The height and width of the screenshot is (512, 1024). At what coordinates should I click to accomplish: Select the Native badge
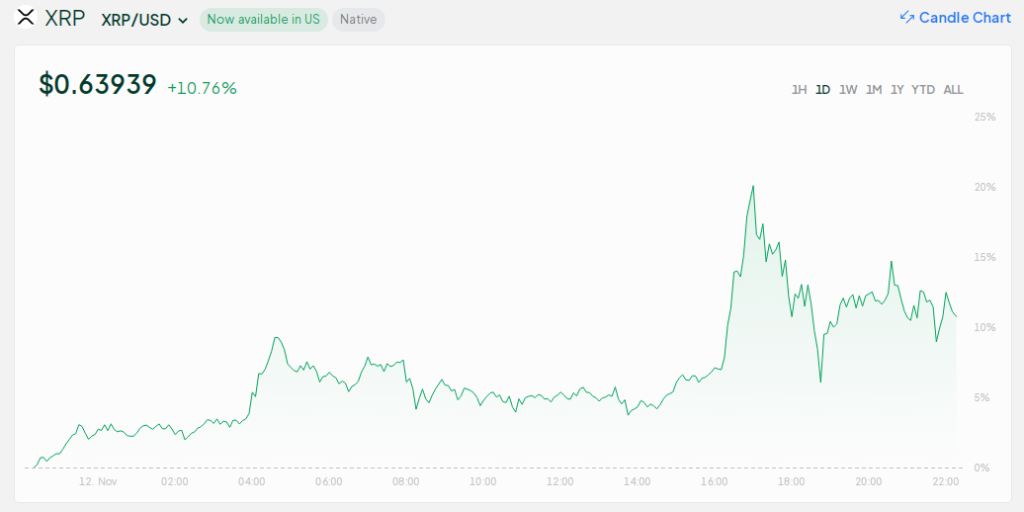pos(358,20)
